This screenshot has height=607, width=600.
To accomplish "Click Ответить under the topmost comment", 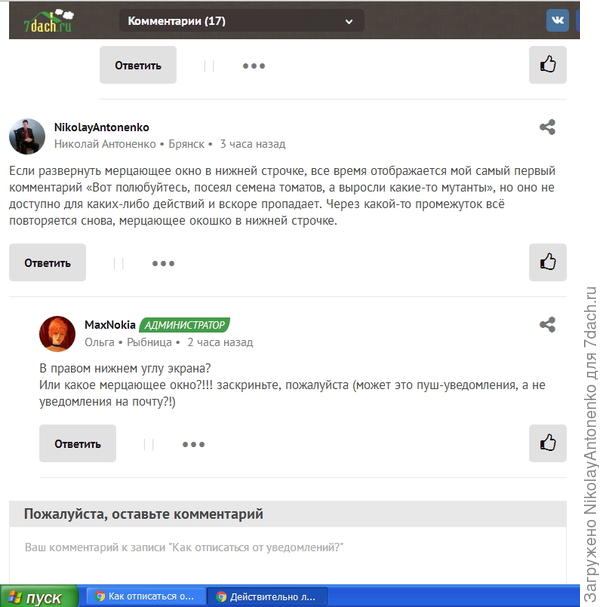I will pyautogui.click(x=138, y=65).
